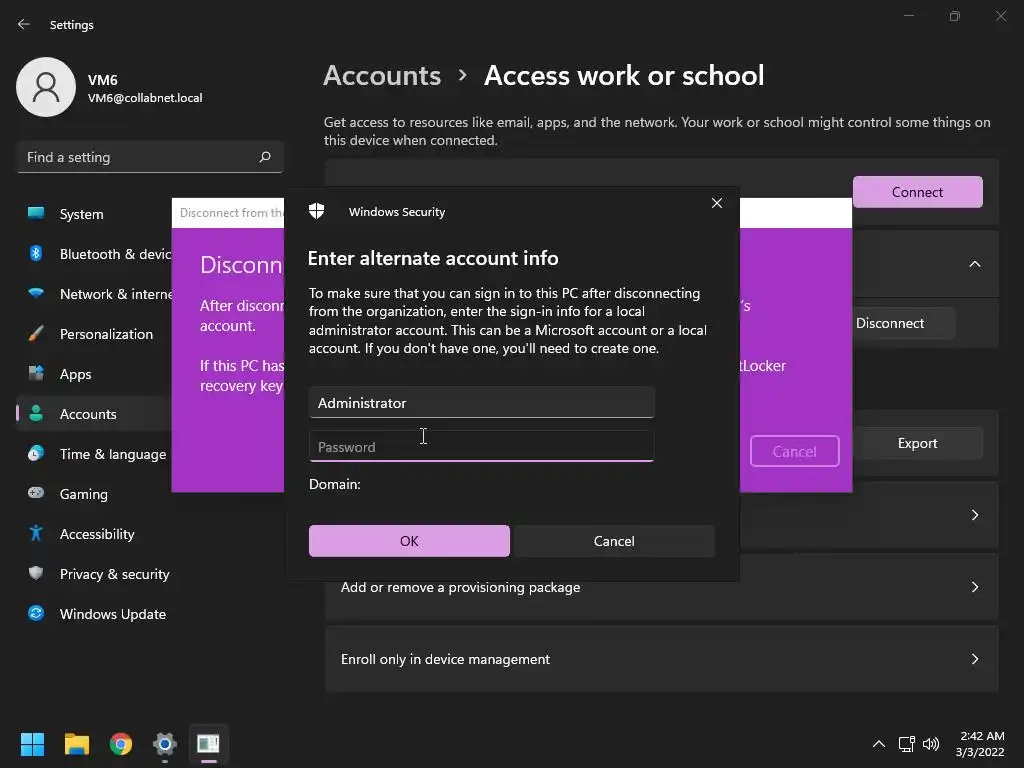Click the VM6 user avatar

tap(46, 87)
